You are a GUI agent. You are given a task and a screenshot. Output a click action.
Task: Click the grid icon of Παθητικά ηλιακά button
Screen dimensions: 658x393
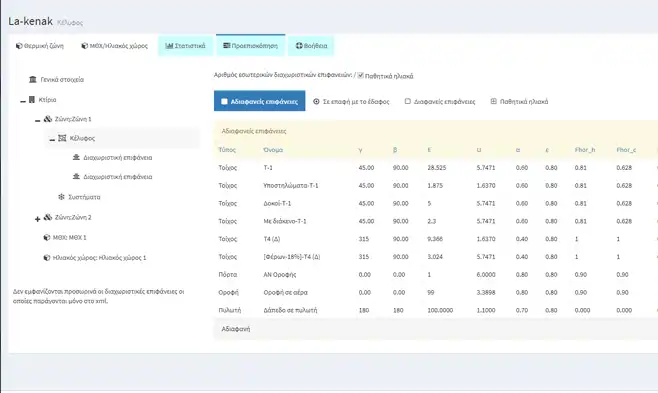tap(494, 102)
